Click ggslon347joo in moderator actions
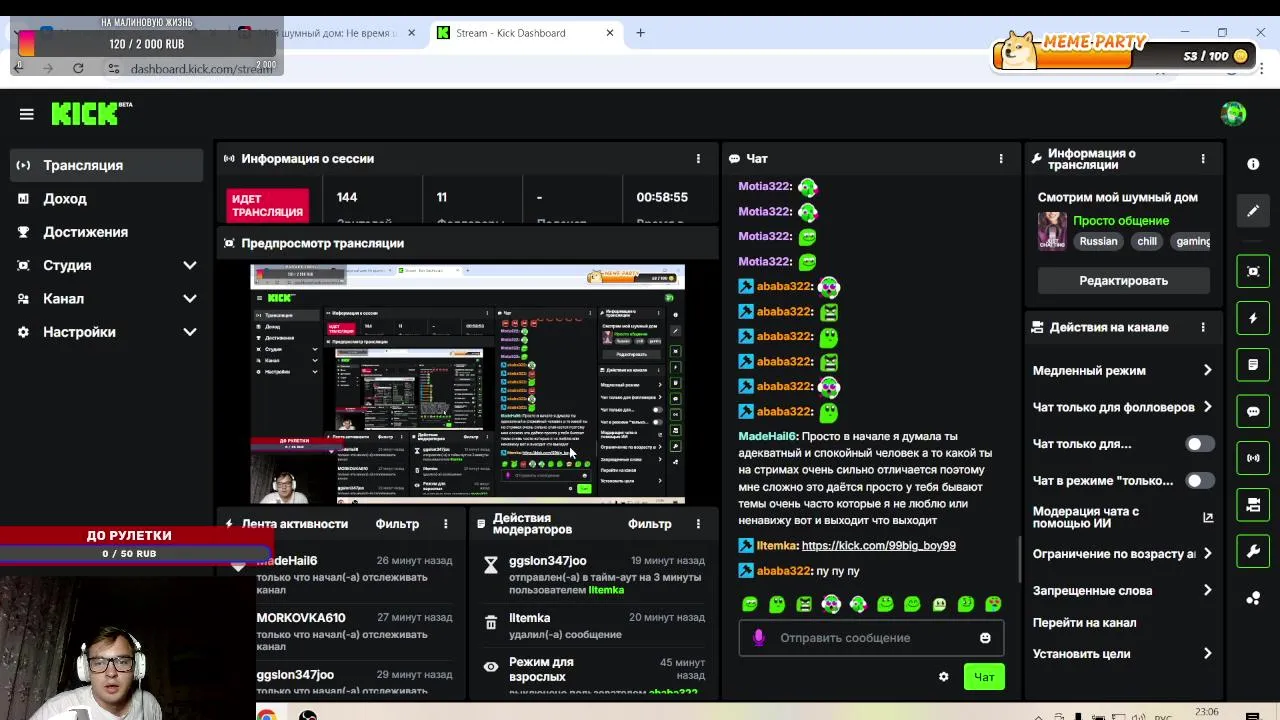Screen dimensions: 1280x720 547,561
